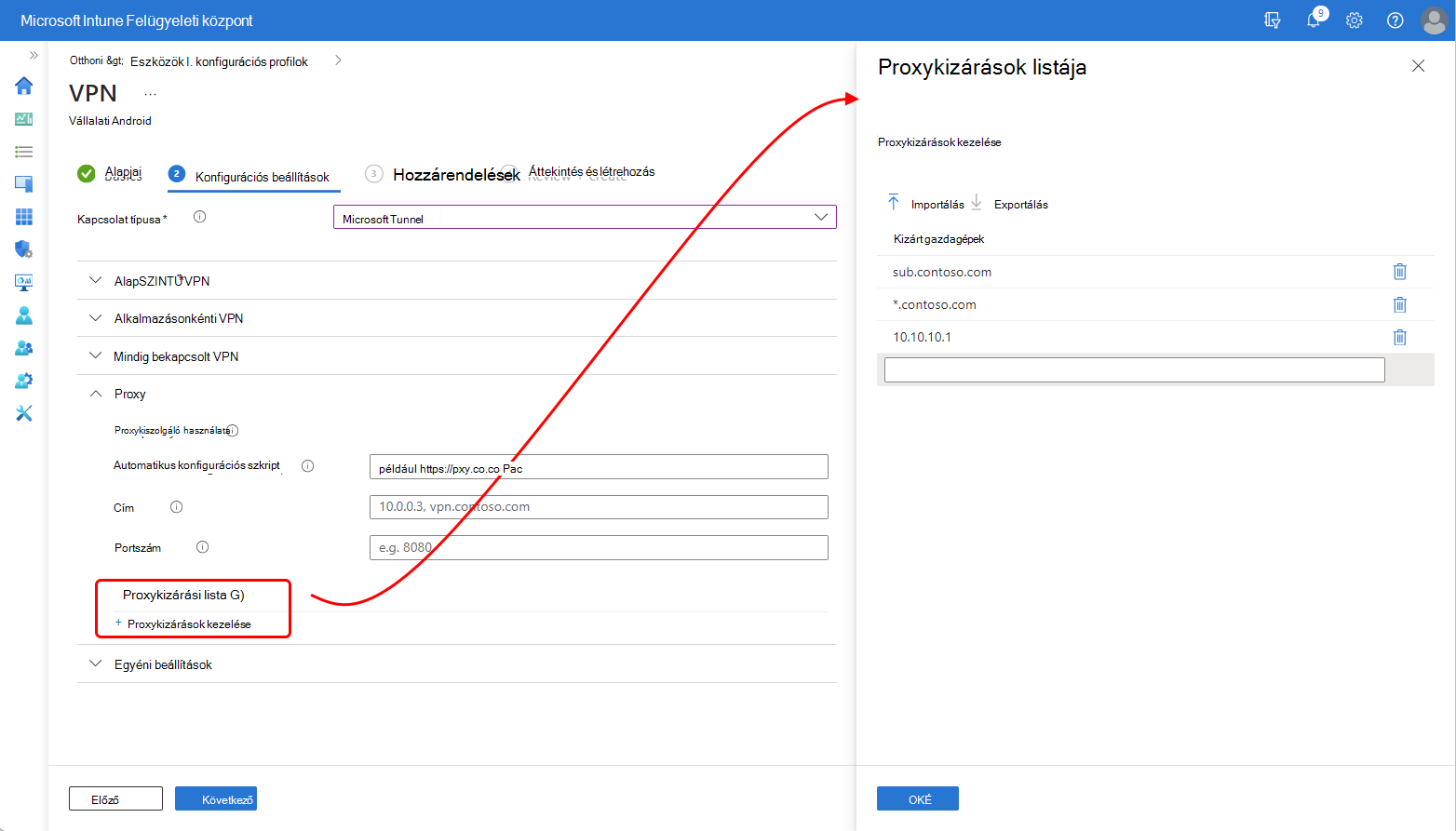Open Troubleshooting tools icon in sidebar
This screenshot has width=1456, height=831.
point(24,413)
